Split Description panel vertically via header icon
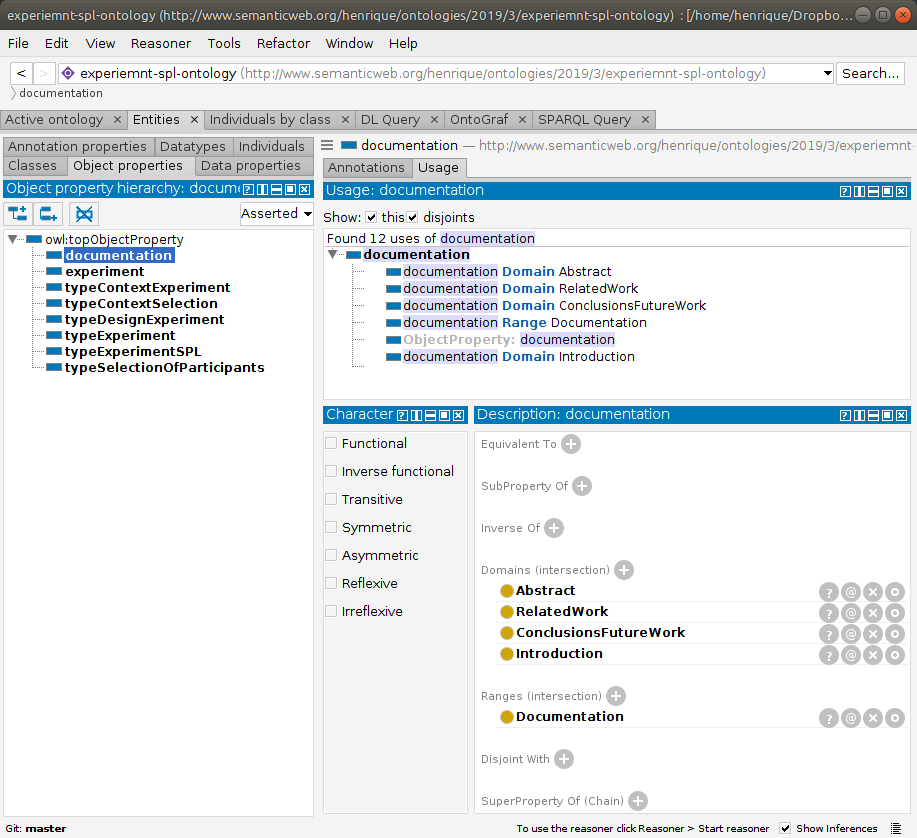 pos(859,415)
